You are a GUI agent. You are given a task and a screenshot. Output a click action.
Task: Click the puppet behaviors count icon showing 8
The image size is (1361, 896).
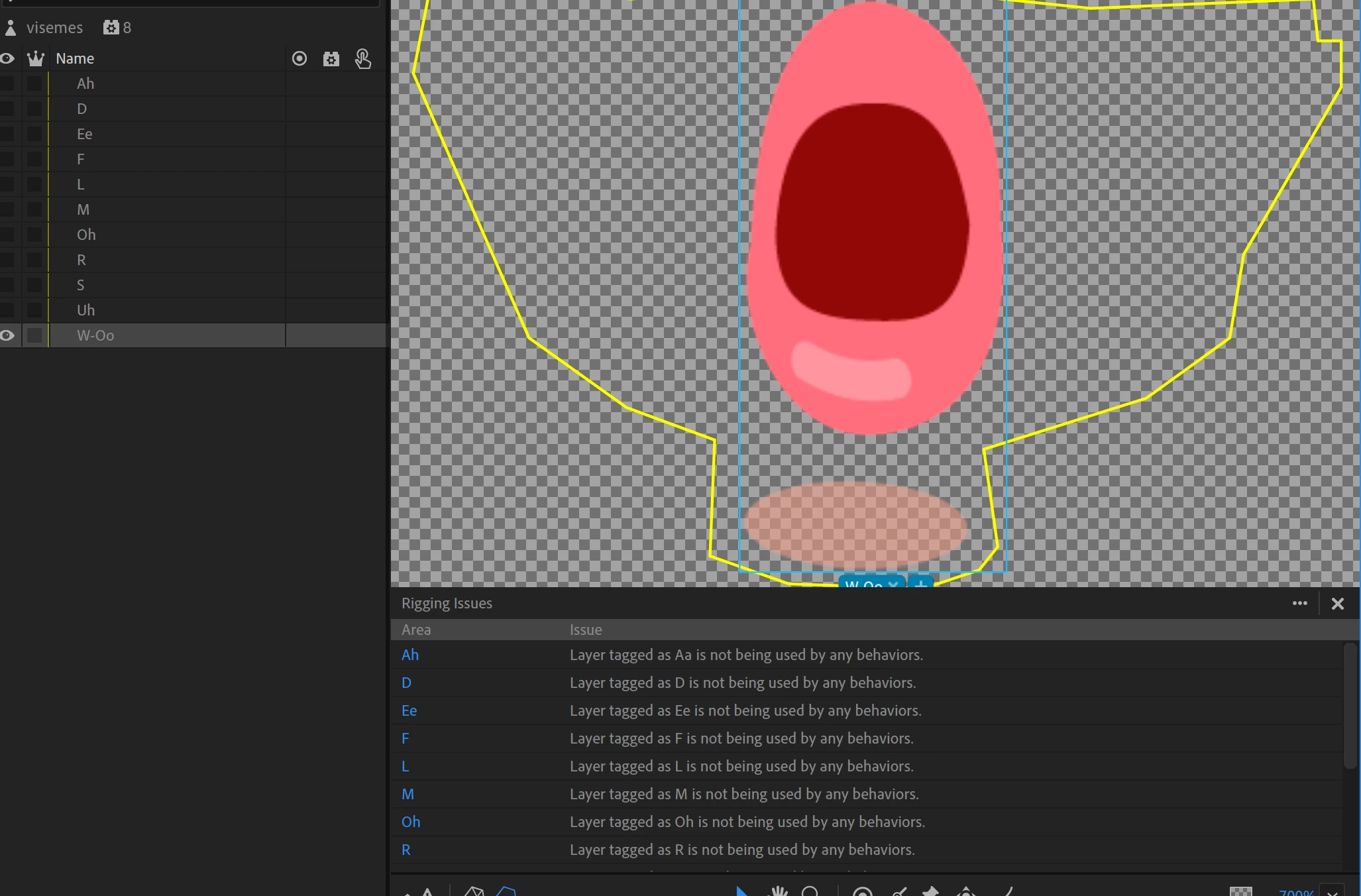(111, 28)
